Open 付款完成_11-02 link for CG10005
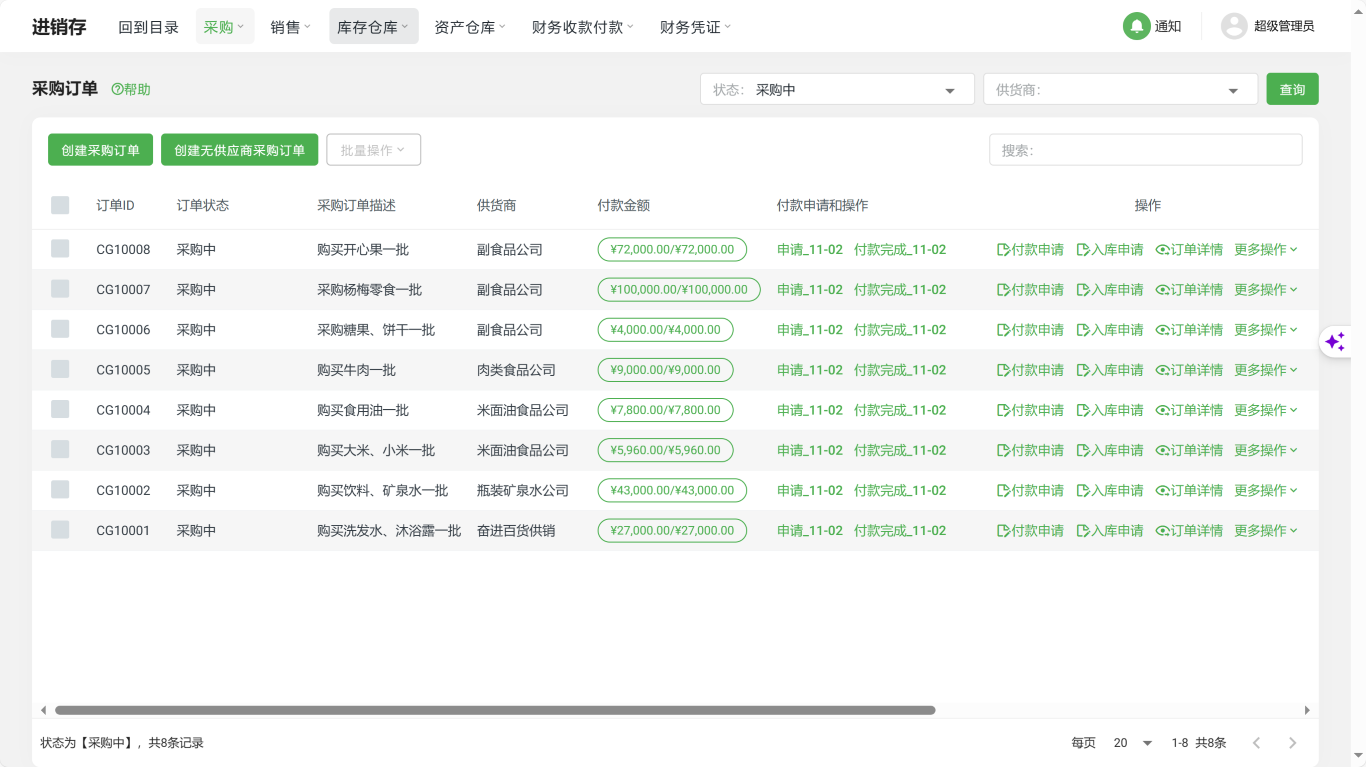1366x767 pixels. (x=900, y=370)
